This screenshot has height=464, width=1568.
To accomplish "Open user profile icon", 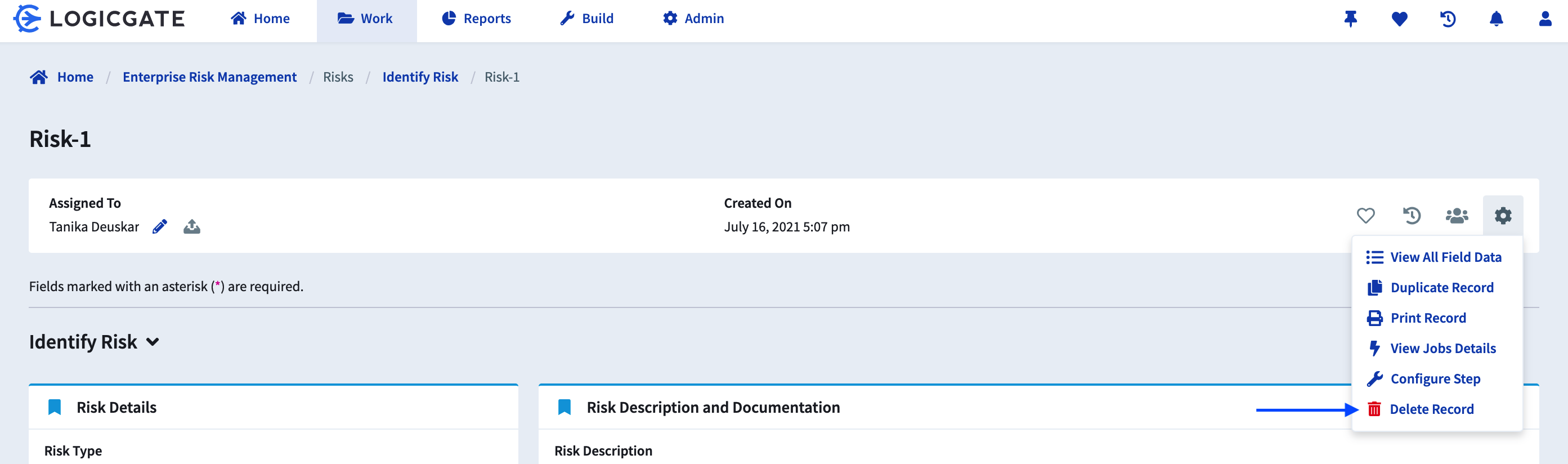I will click(1545, 19).
